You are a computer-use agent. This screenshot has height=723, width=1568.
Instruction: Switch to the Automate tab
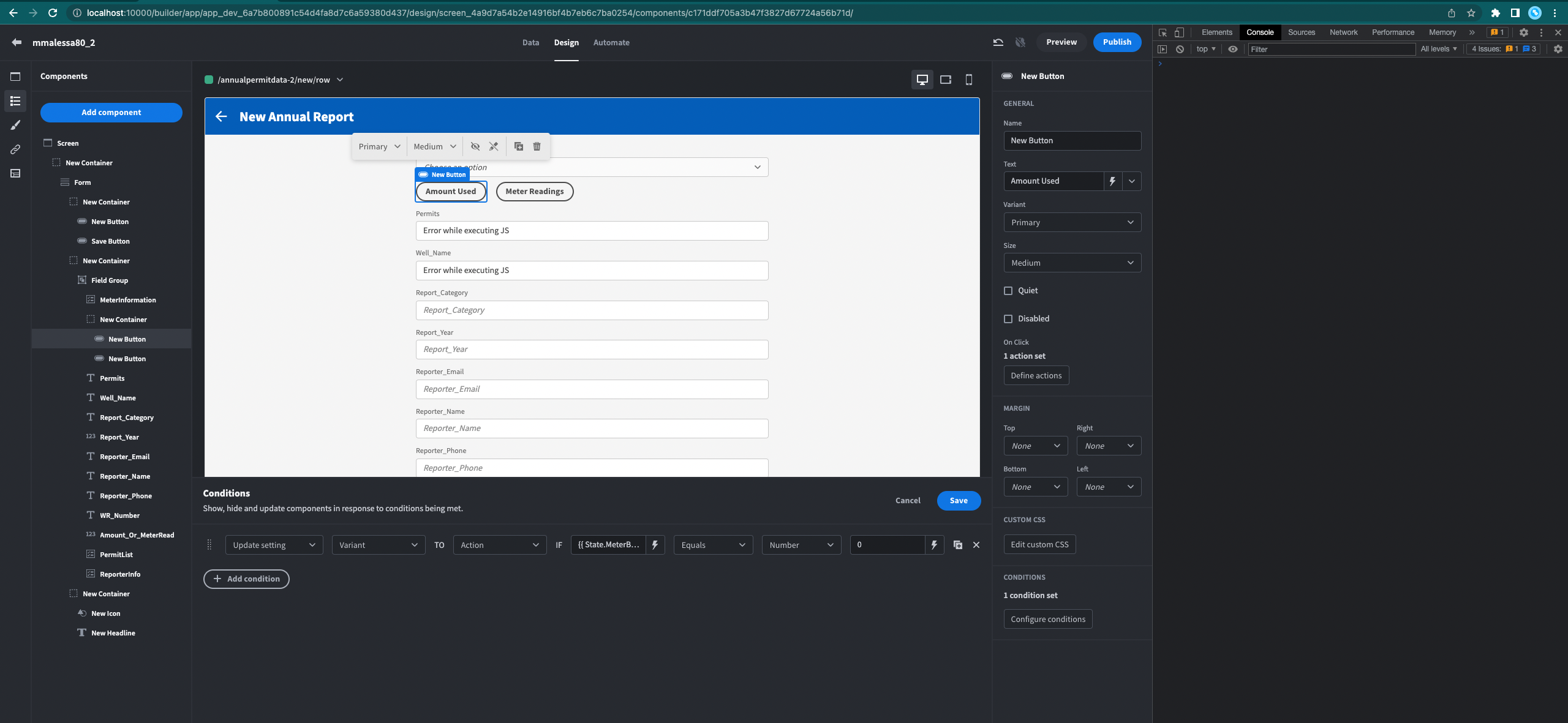[611, 42]
